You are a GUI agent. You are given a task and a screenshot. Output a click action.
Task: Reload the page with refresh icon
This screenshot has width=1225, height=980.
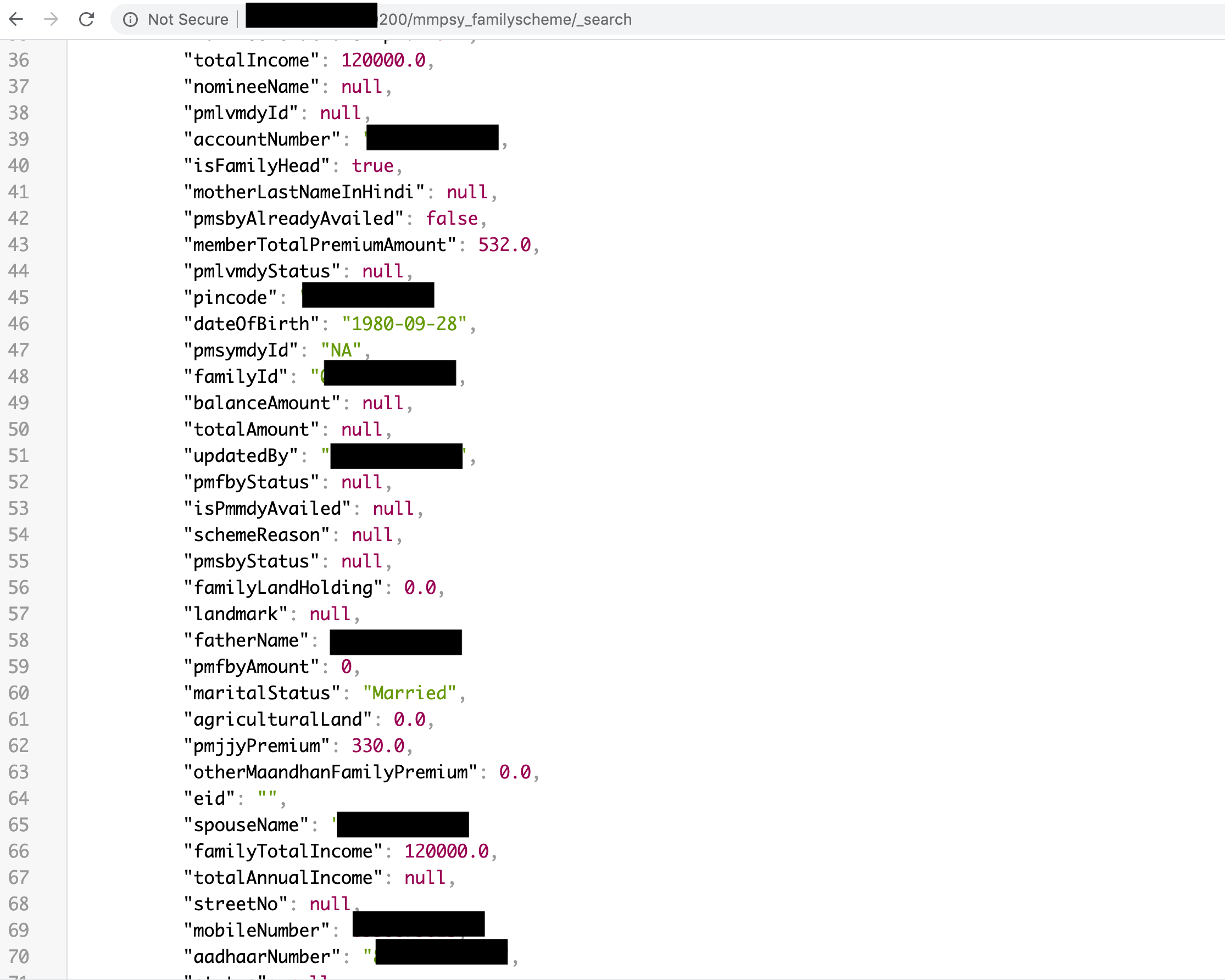[86, 19]
